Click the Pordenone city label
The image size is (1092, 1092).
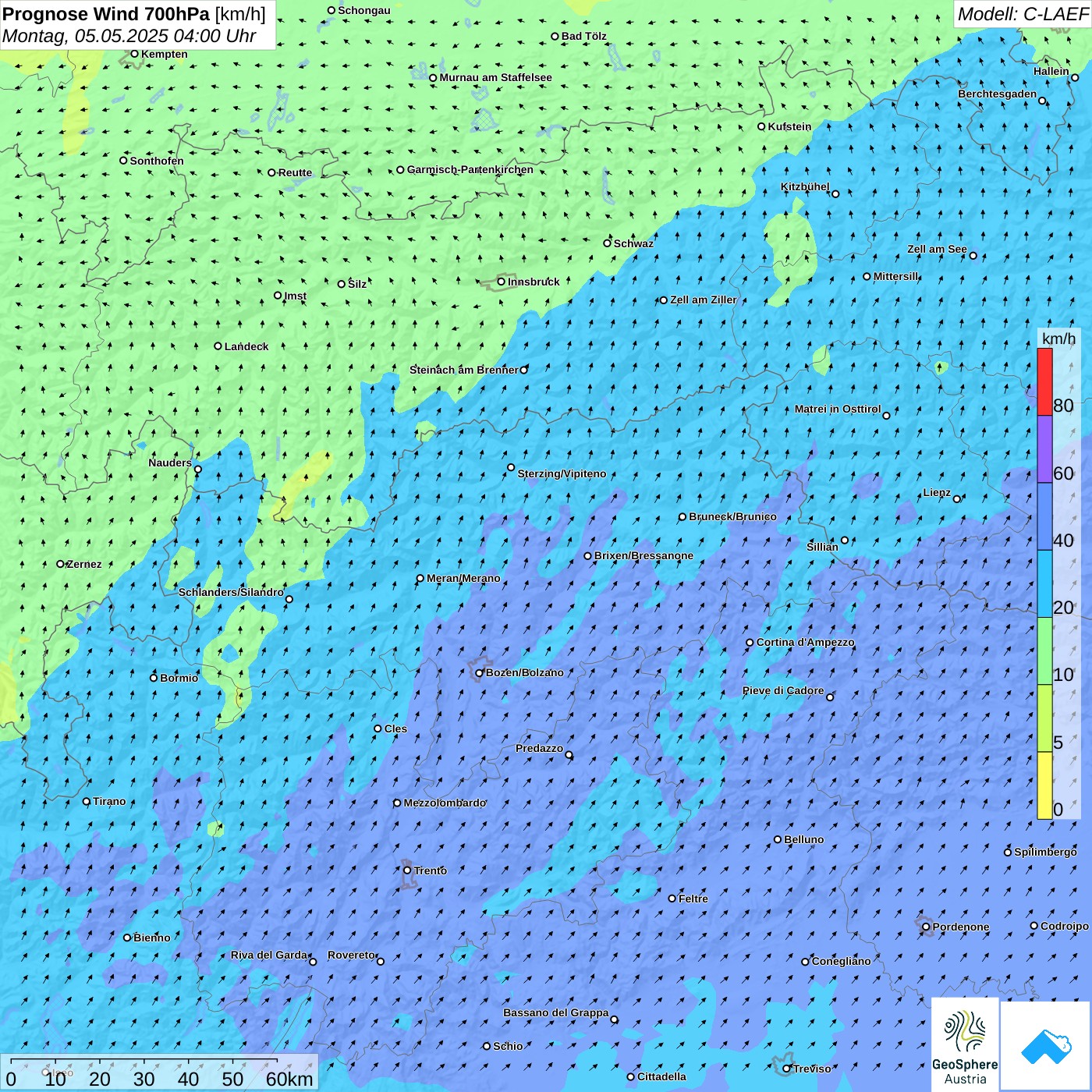[x=961, y=927]
